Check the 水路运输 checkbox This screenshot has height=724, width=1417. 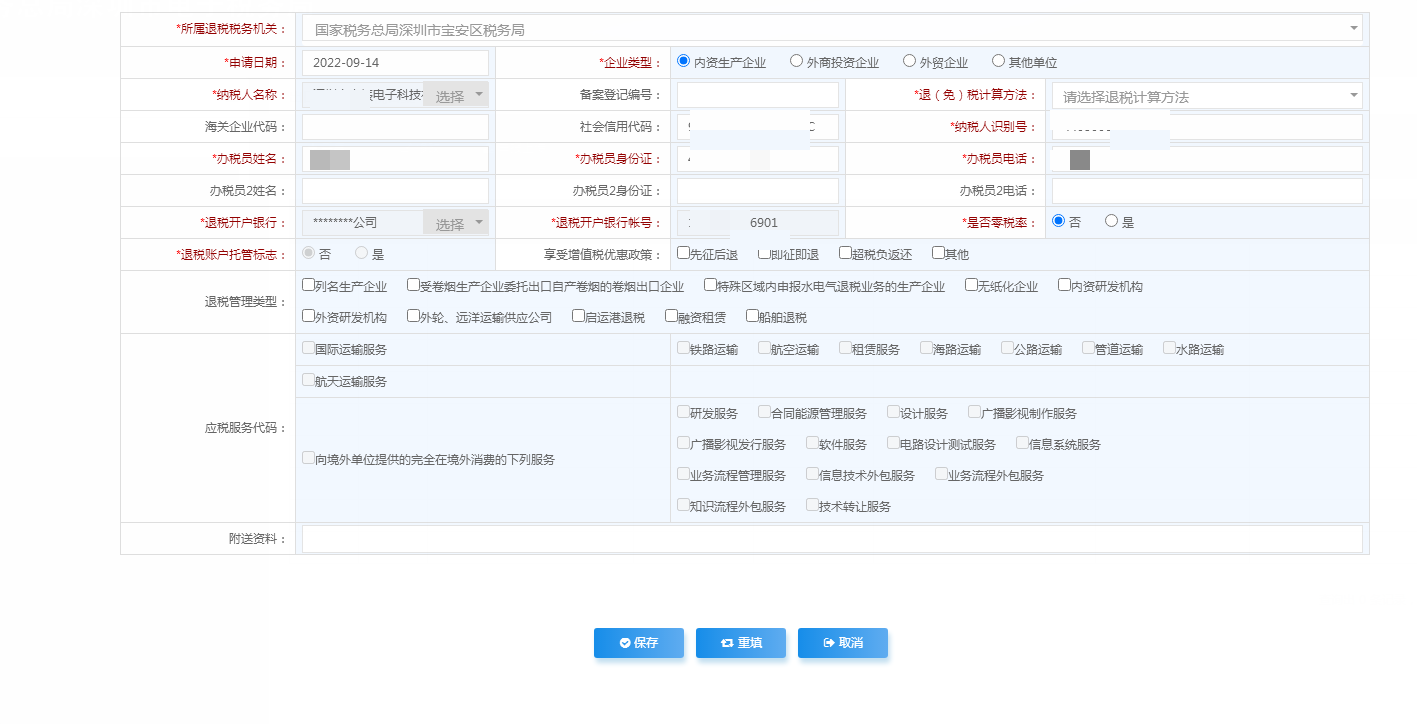click(1169, 348)
